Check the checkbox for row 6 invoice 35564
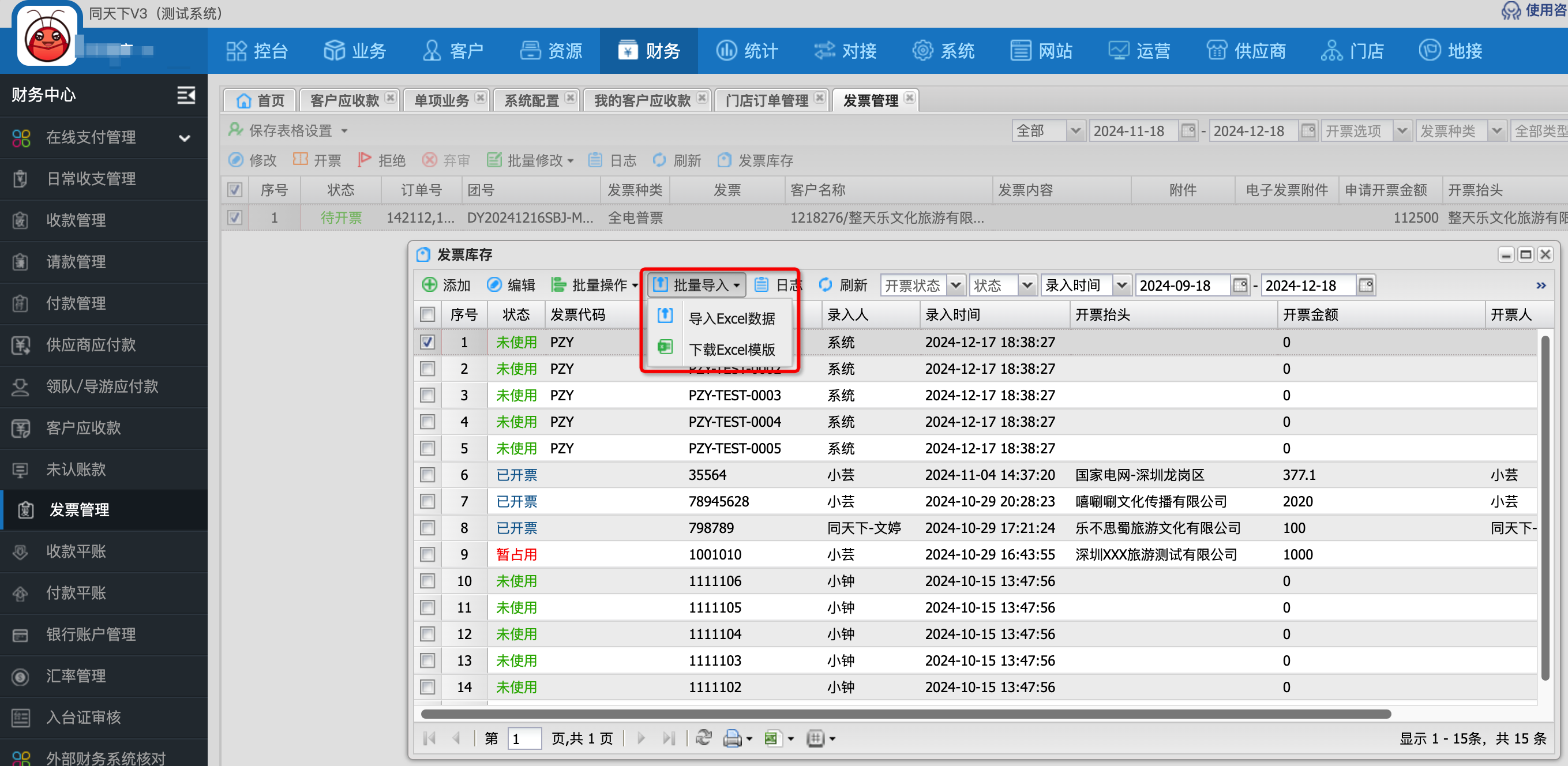Viewport: 1568px width, 766px height. 427,475
